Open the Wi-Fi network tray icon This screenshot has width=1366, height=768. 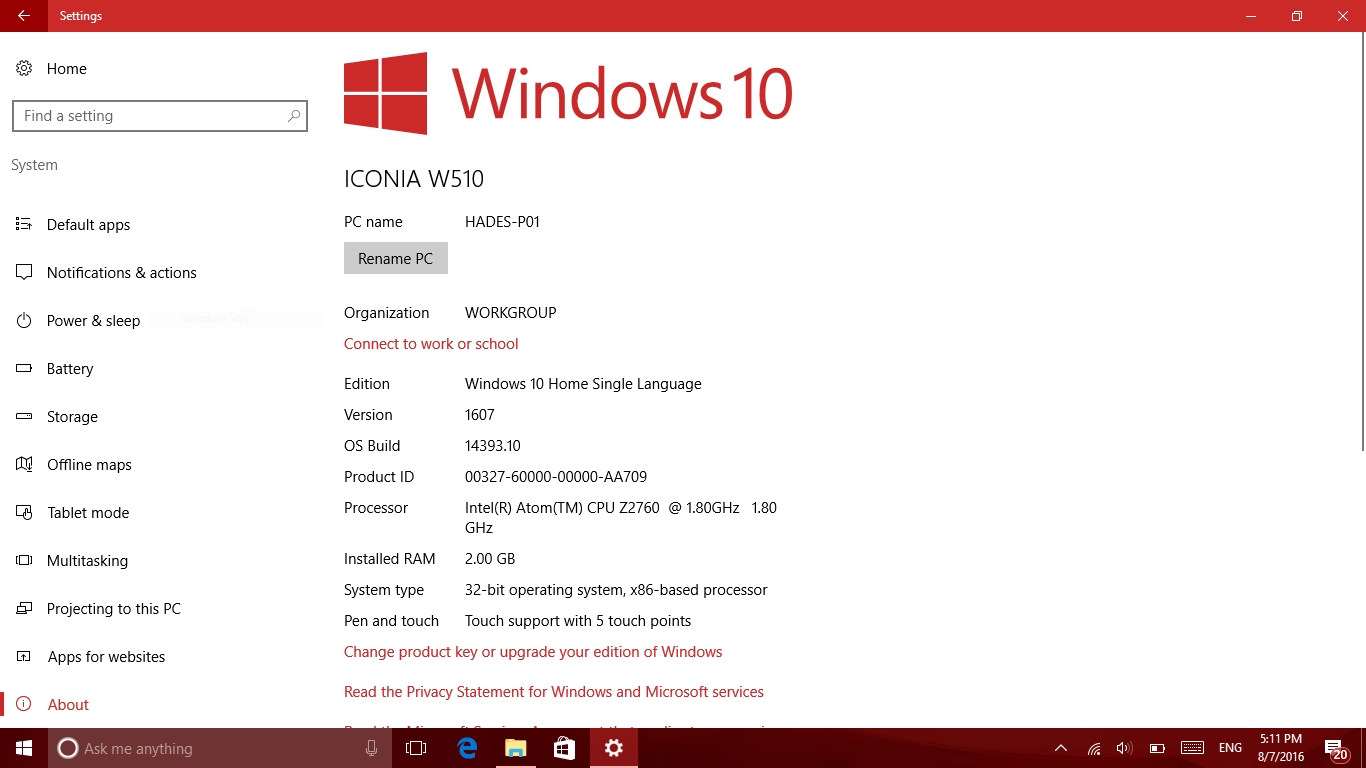(x=1094, y=748)
